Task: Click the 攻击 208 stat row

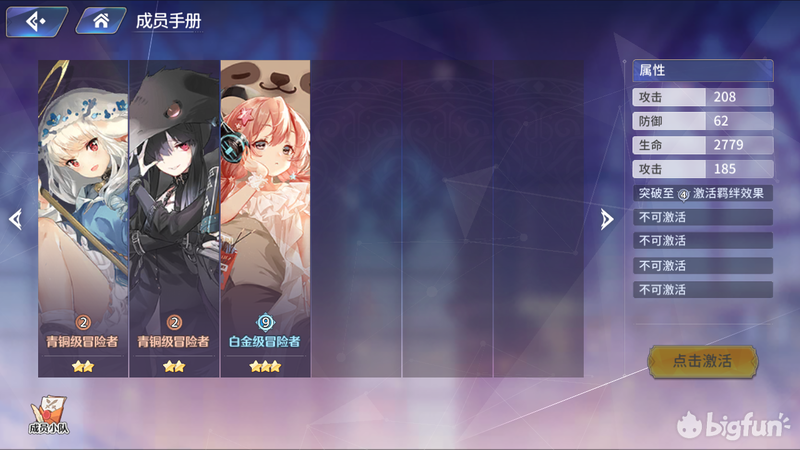Action: click(703, 97)
